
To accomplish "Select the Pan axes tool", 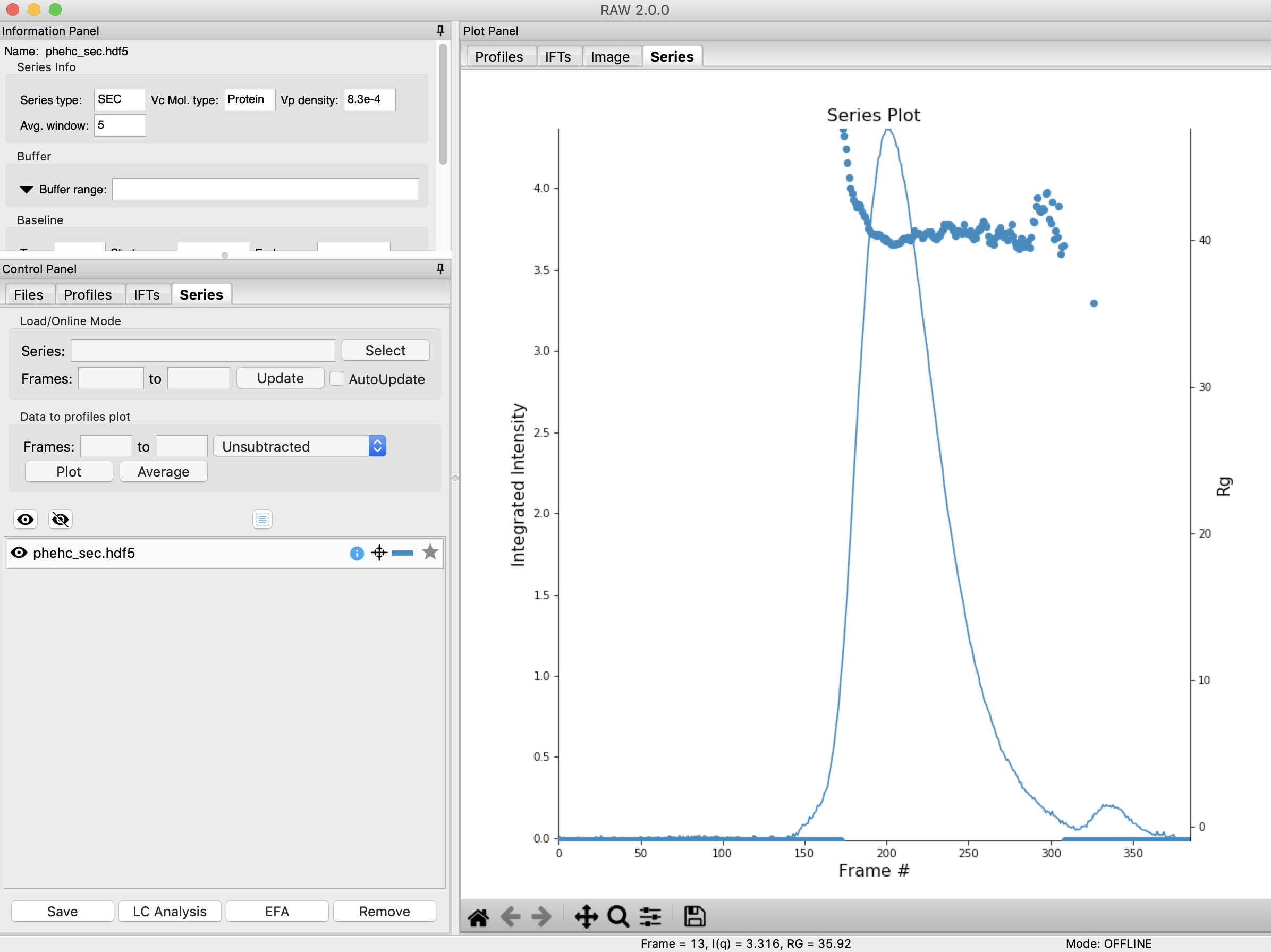I will pos(586,917).
